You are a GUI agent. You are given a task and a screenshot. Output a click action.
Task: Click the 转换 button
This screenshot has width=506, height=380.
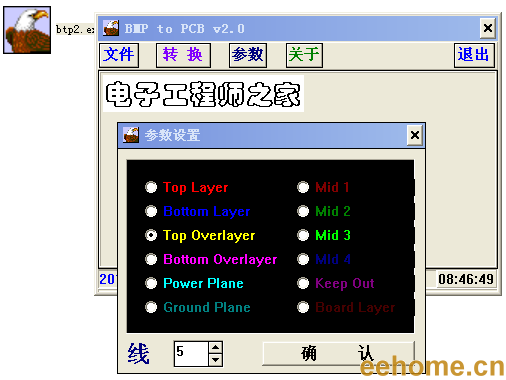tap(183, 55)
